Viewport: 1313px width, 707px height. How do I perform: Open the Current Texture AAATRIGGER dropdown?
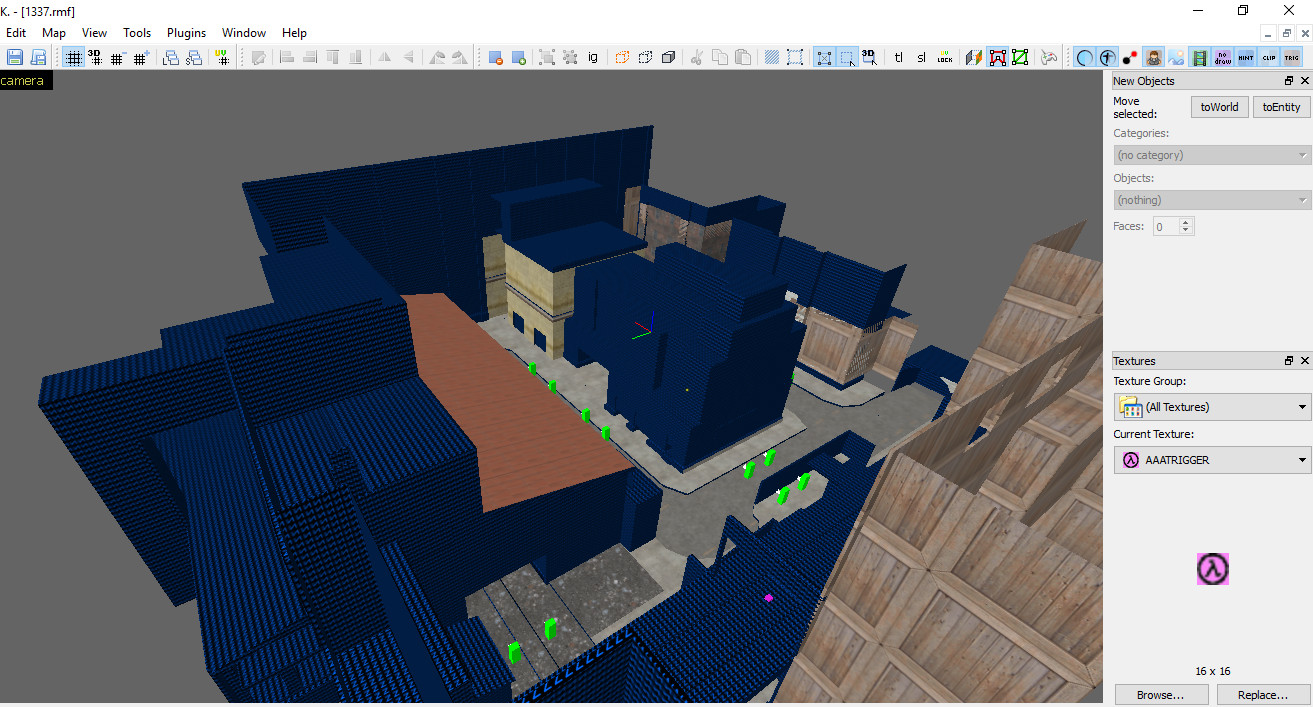click(1211, 459)
